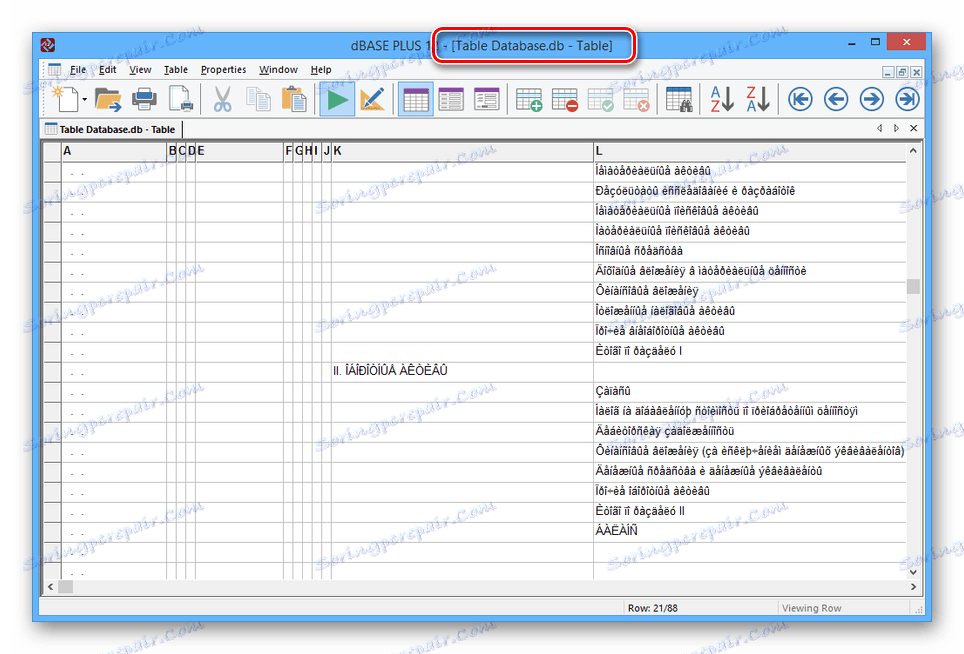Click the tab scroll left arrow
This screenshot has height=654, width=964.
(x=879, y=128)
